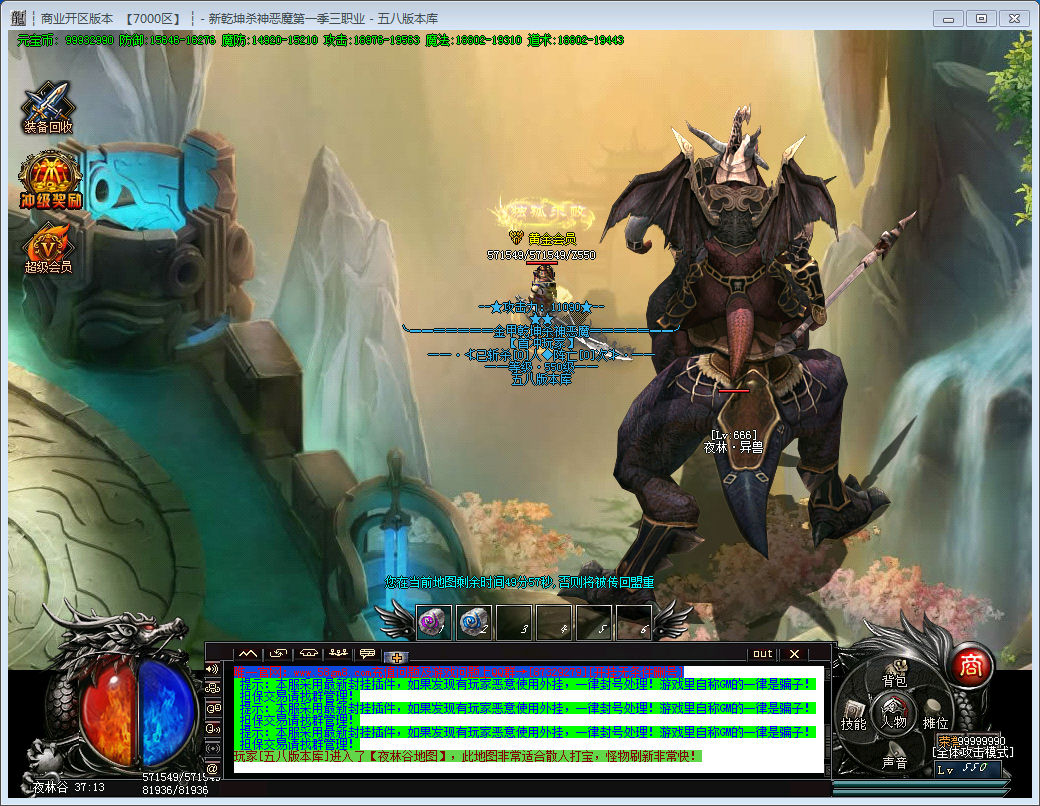Image resolution: width=1040 pixels, height=806 pixels.
Task: Click the handshake trade icon in chat toolbar
Action: [308, 653]
